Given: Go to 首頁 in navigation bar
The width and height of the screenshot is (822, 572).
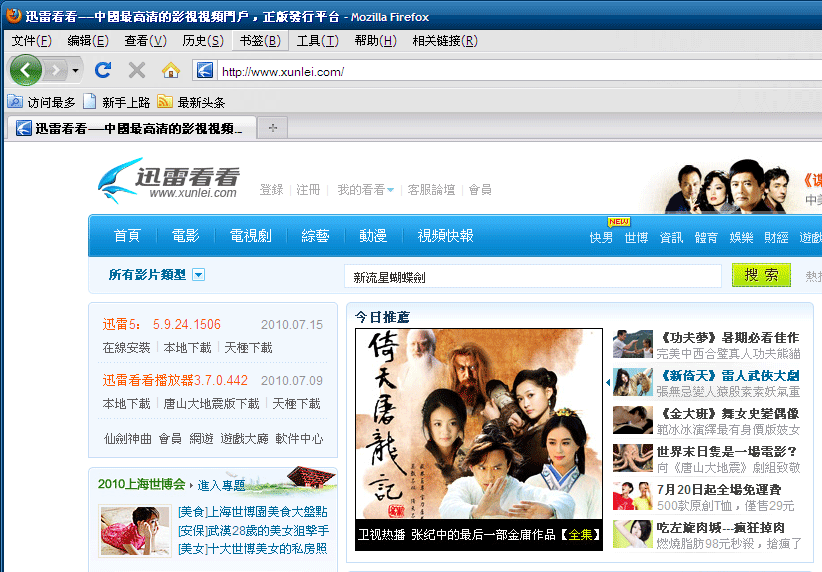Looking at the screenshot, I should coord(127,236).
